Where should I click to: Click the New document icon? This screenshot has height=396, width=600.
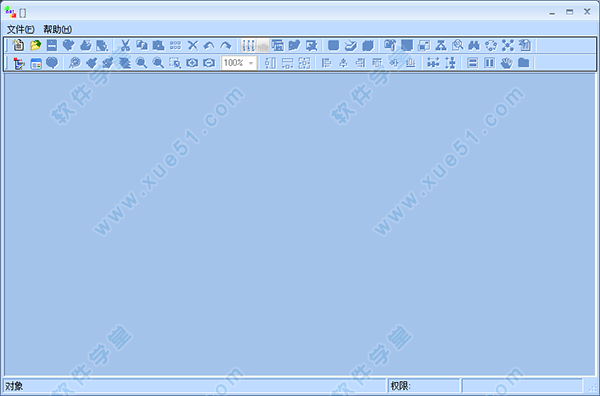click(x=18, y=45)
